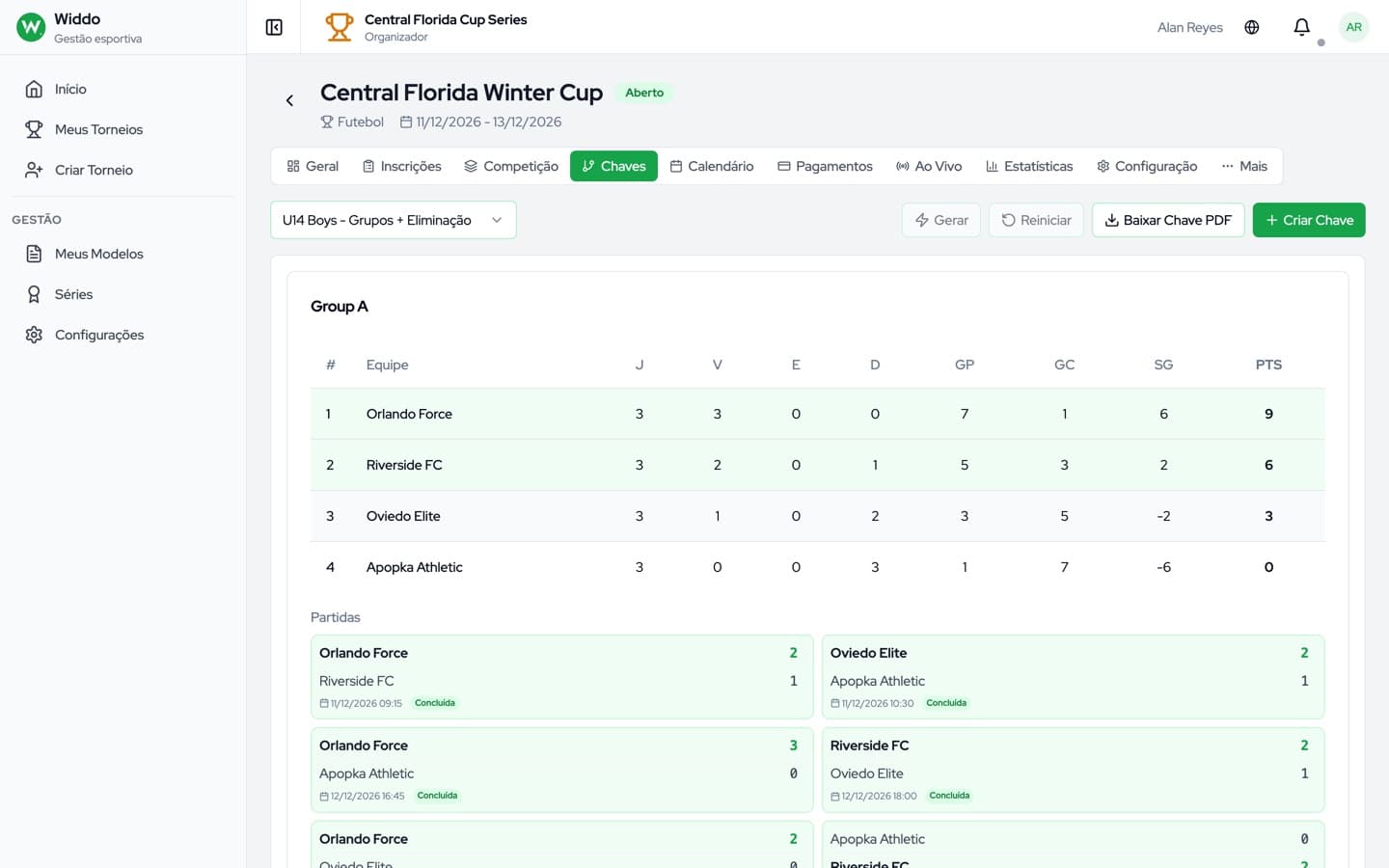Click the Alan Reyes user name
Image resolution: width=1389 pixels, height=868 pixels.
tap(1189, 27)
